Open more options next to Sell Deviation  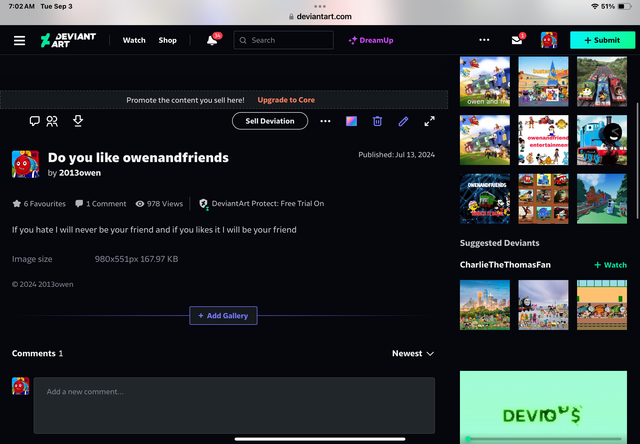[x=325, y=121]
